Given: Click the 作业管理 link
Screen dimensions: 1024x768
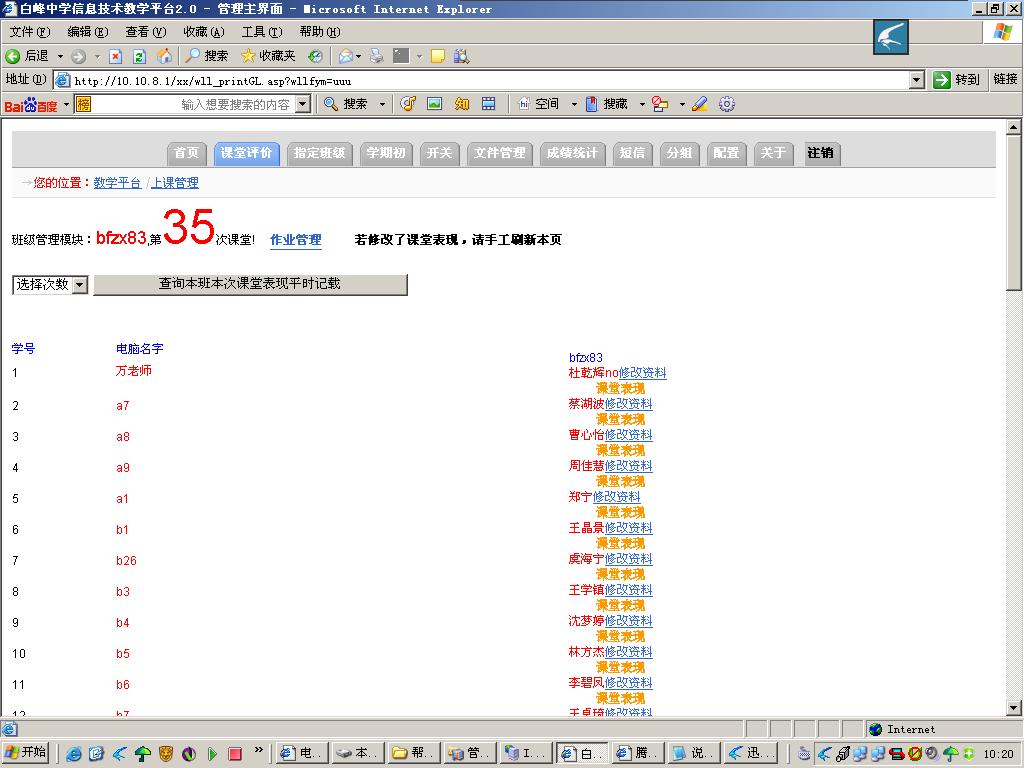Looking at the screenshot, I should click(x=295, y=240).
